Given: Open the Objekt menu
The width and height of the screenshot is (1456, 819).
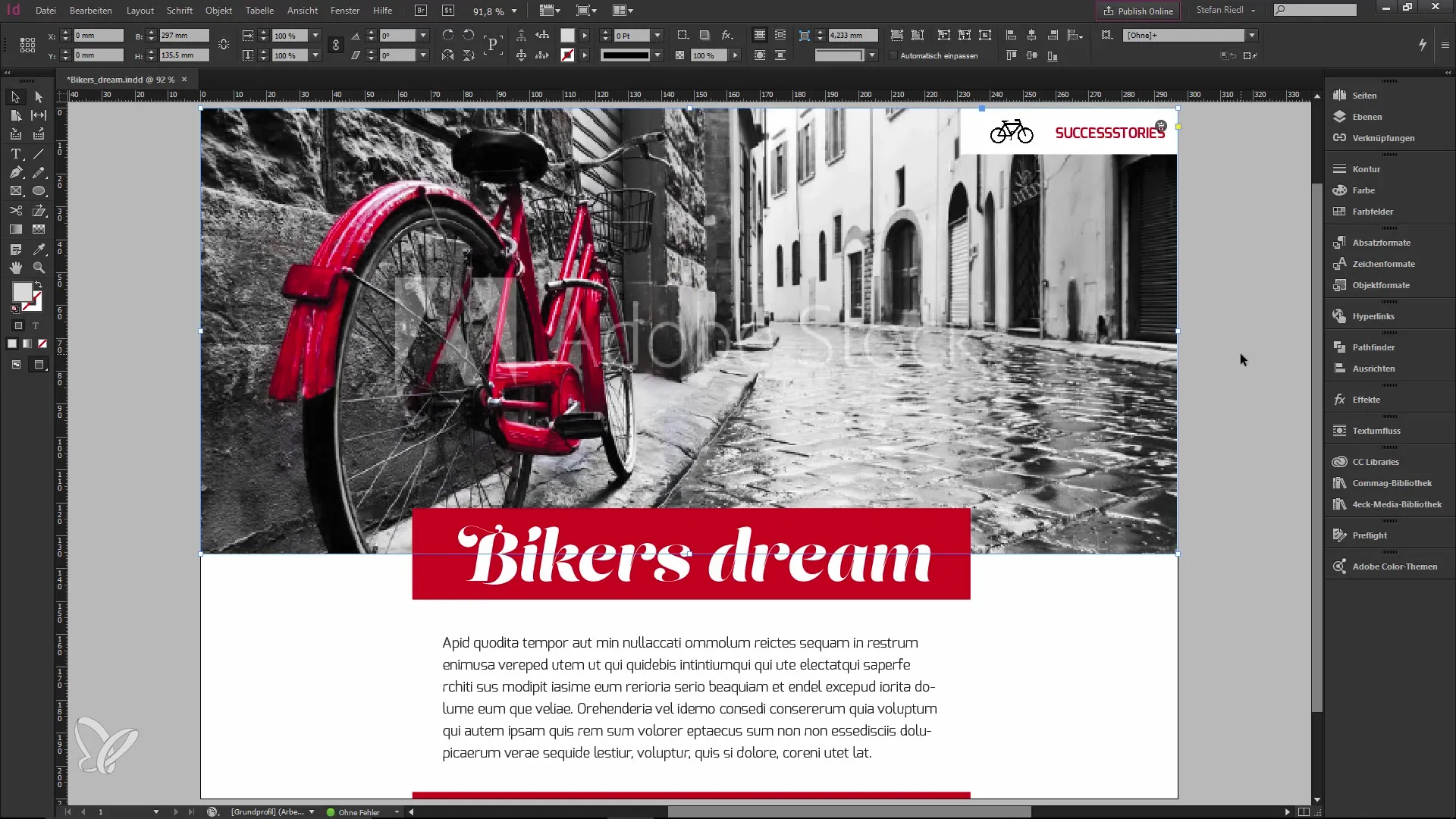Looking at the screenshot, I should click(x=218, y=11).
